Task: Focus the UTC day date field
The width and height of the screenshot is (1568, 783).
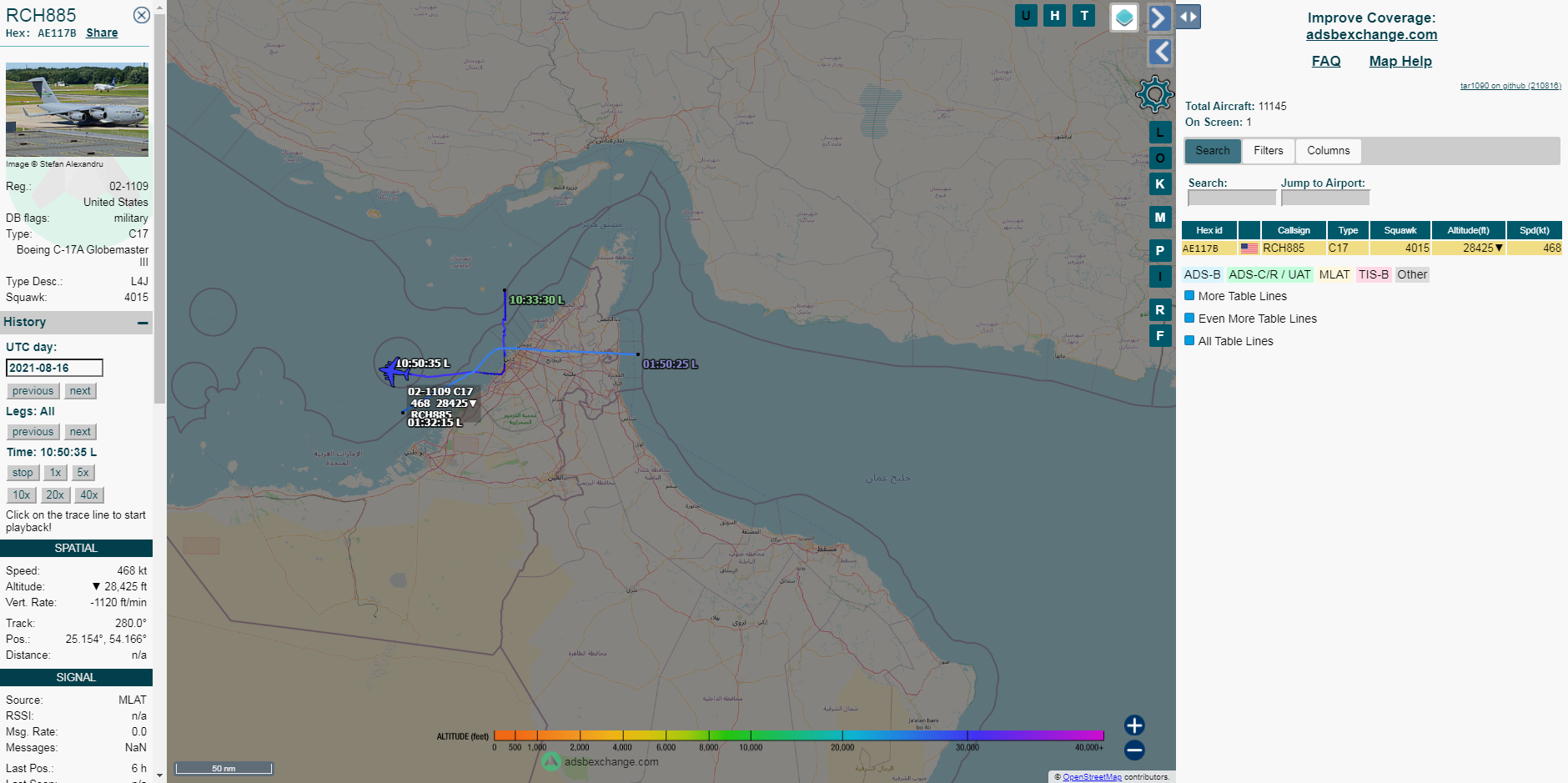Action: [x=54, y=368]
